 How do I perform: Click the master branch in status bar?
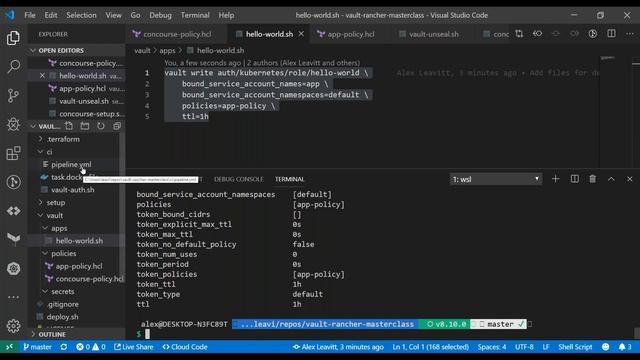37,347
